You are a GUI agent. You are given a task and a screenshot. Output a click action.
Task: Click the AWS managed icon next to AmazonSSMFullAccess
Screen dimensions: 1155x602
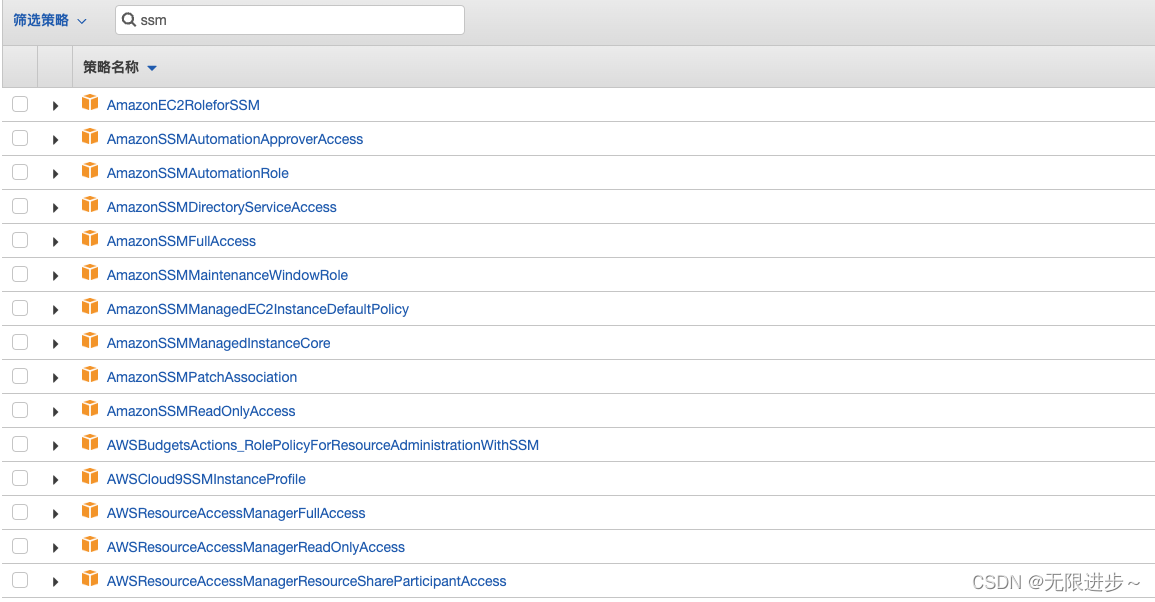90,240
